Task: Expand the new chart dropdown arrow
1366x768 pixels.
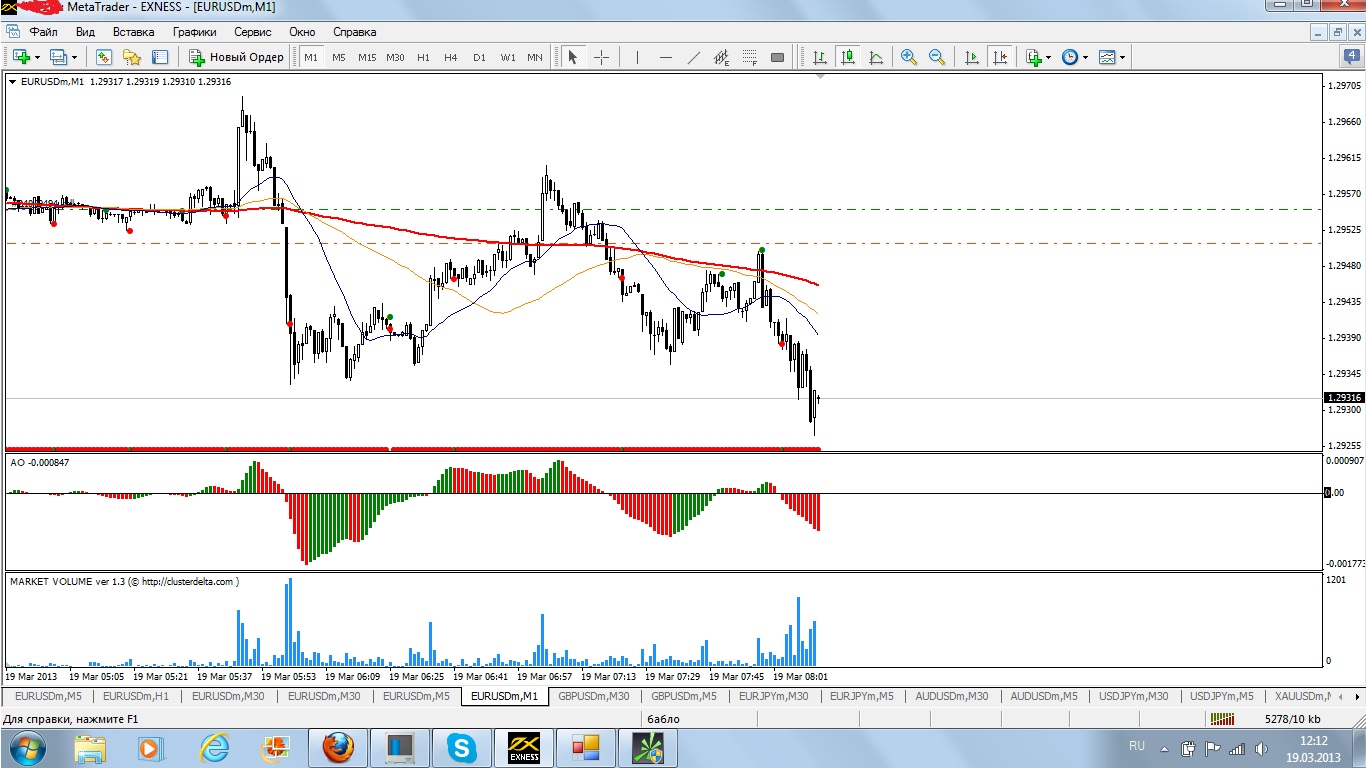Action: point(38,58)
